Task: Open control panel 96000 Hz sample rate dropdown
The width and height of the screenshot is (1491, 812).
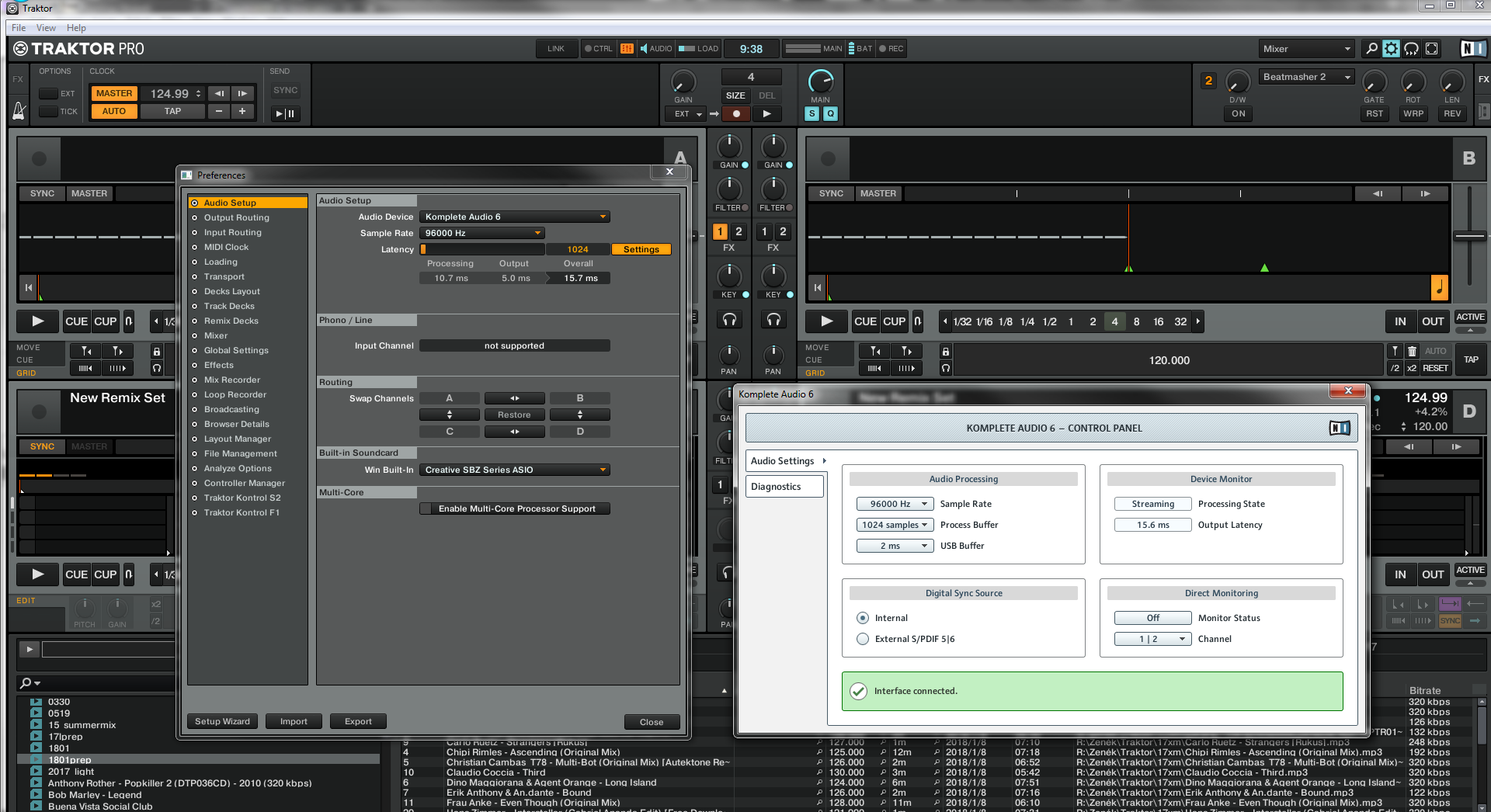Action: click(x=895, y=505)
